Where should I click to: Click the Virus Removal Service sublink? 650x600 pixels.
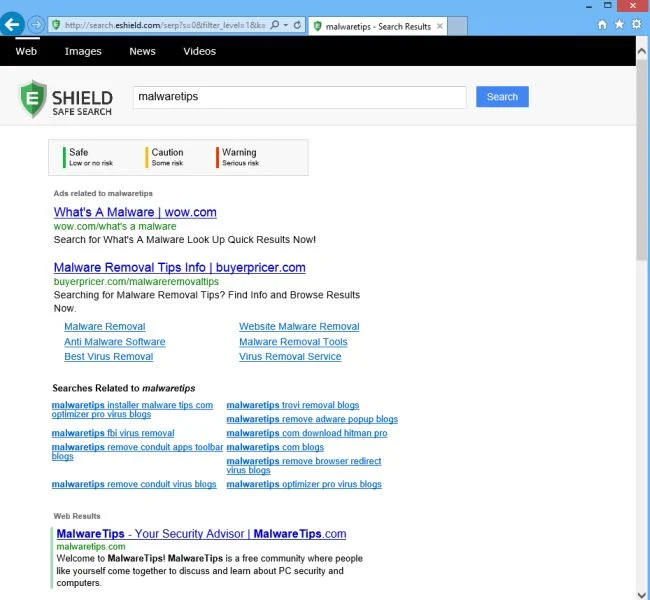(290, 357)
